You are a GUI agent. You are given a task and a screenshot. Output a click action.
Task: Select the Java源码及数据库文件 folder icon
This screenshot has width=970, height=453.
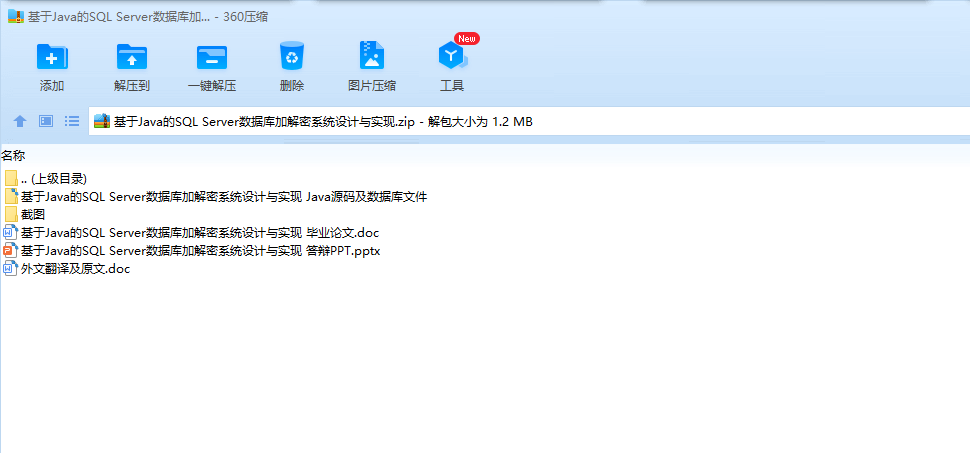click(x=11, y=197)
